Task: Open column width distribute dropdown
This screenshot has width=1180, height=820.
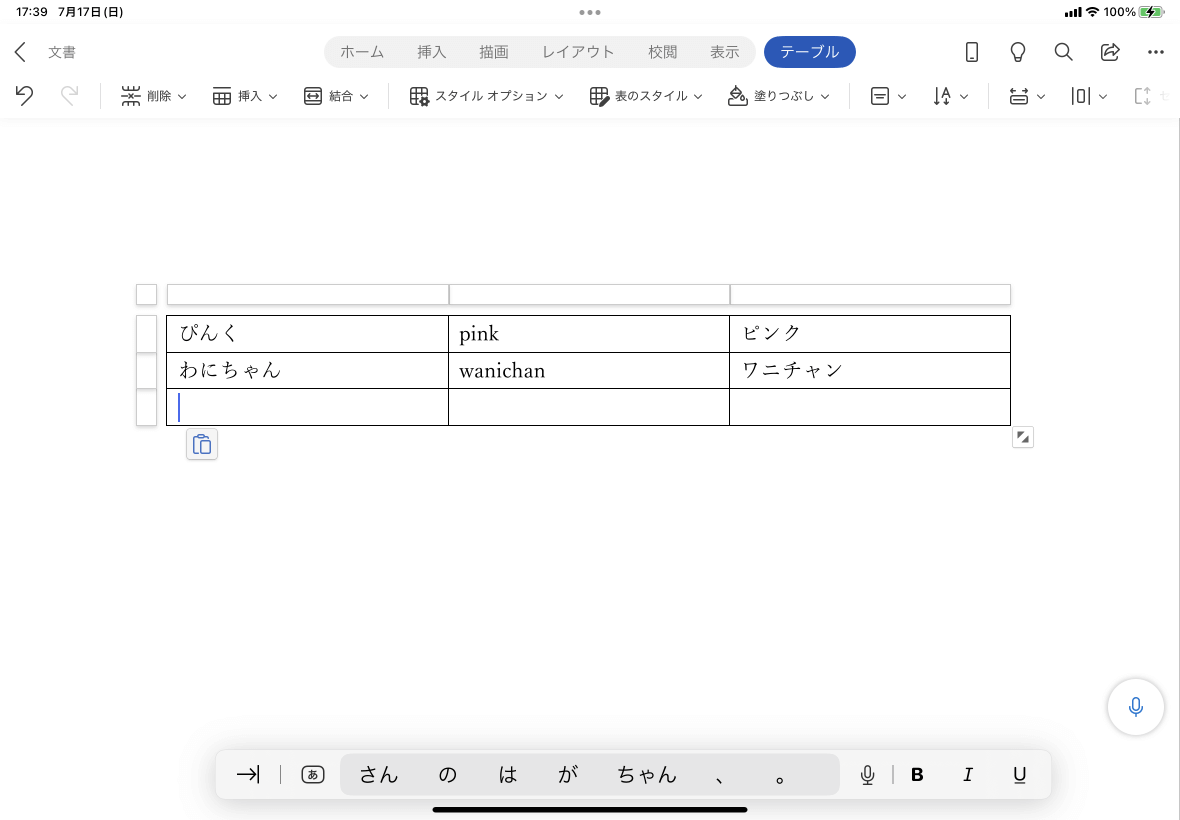Action: [x=1088, y=96]
